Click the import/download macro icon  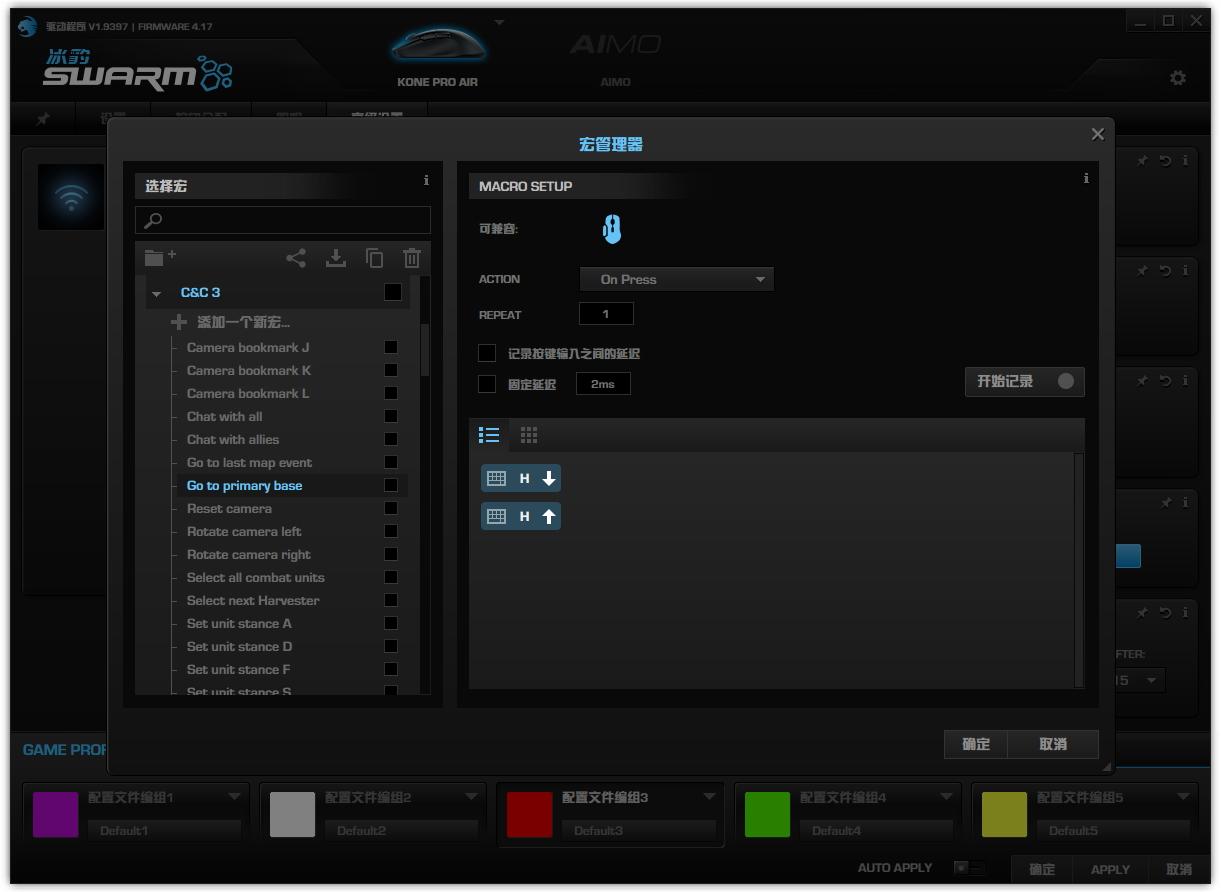coord(336,258)
